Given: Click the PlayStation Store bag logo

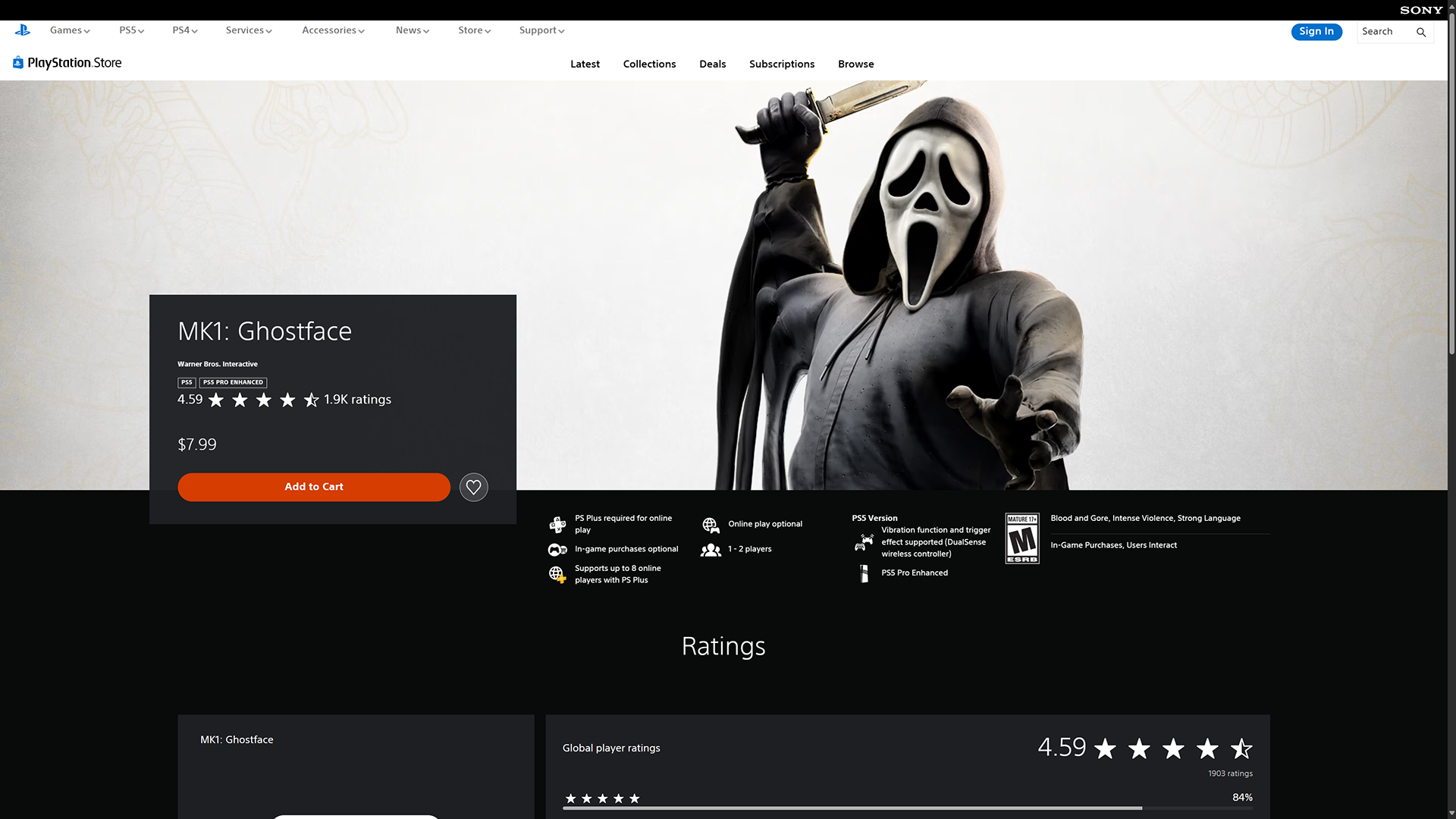Looking at the screenshot, I should point(18,63).
